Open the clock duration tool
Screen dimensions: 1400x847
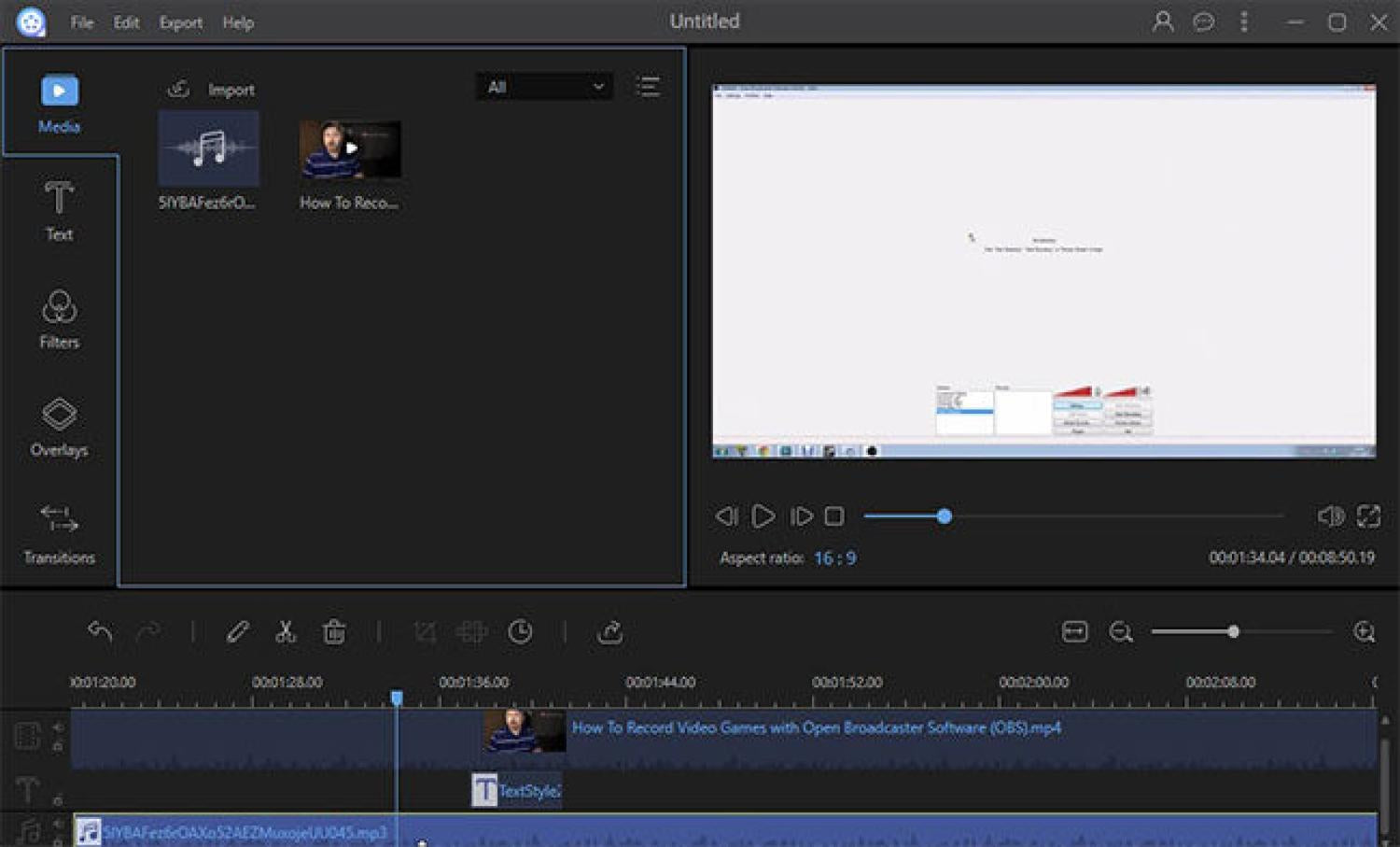click(x=521, y=632)
